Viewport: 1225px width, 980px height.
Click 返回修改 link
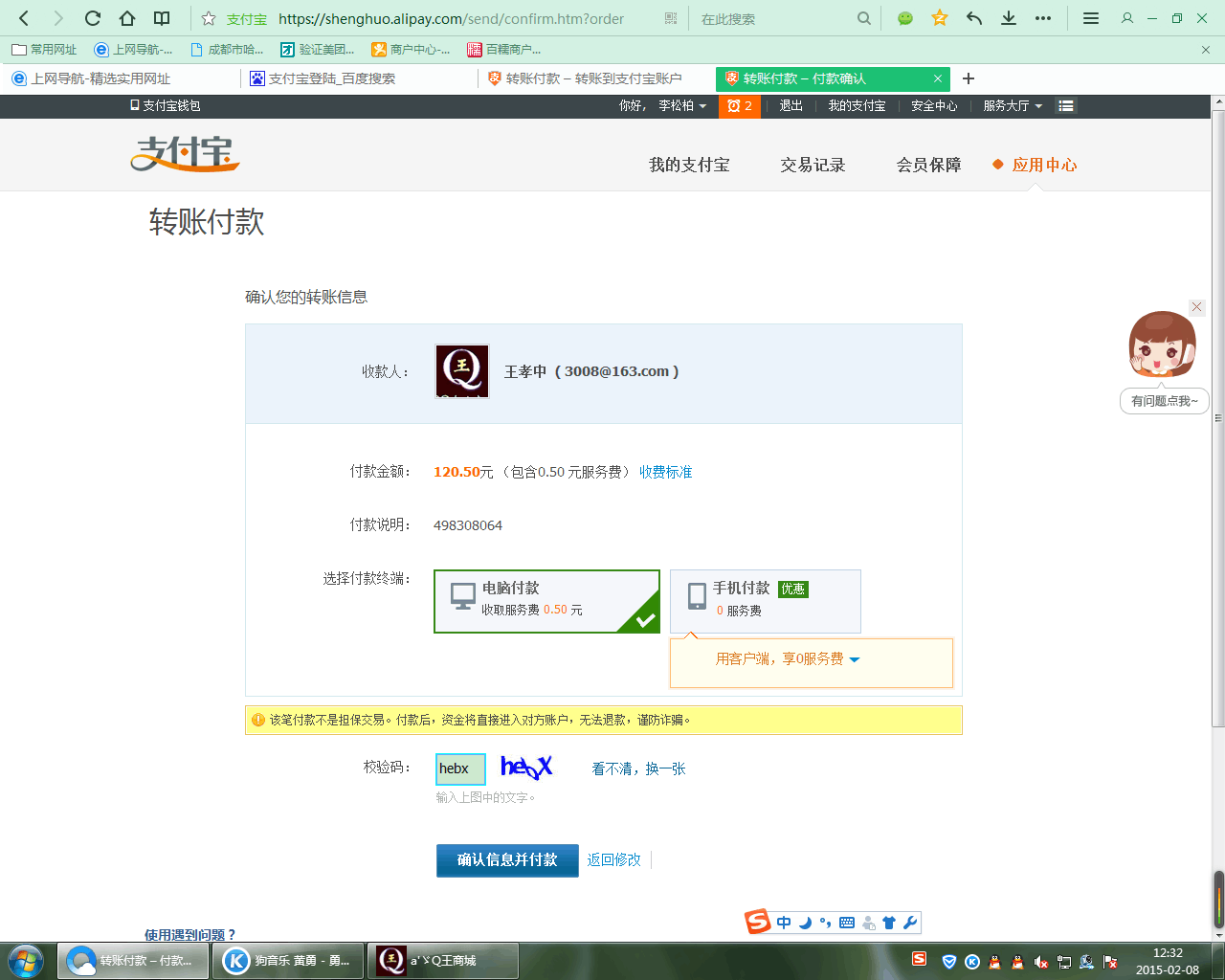click(x=613, y=859)
